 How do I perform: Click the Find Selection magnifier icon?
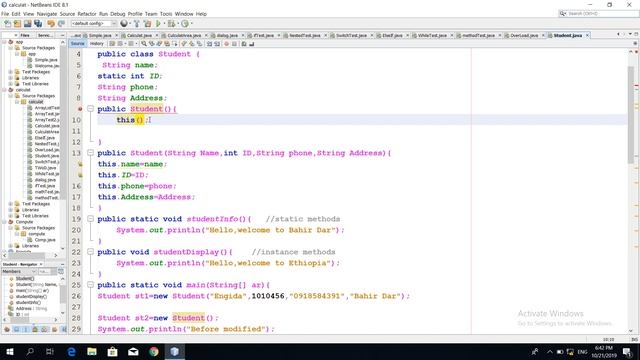coord(144,44)
